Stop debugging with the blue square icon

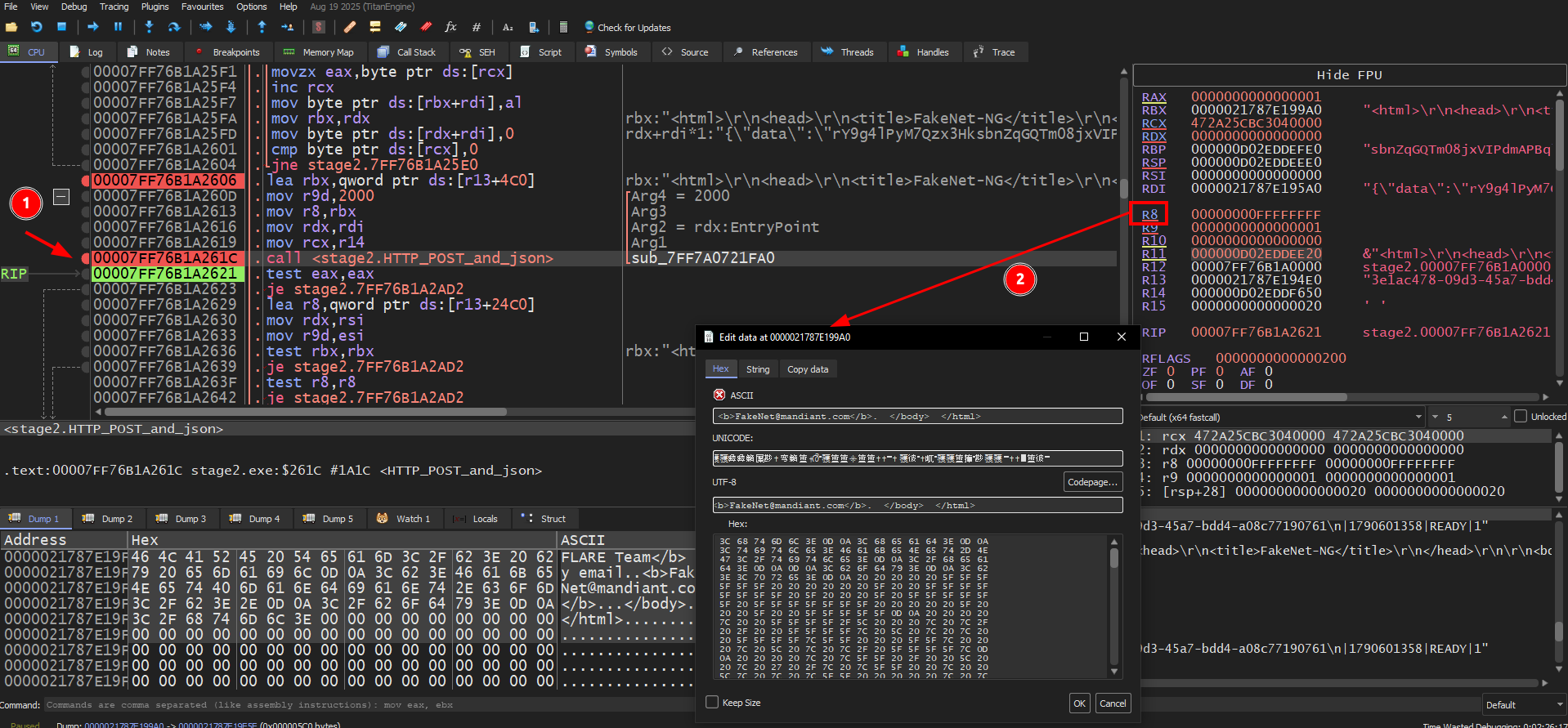coord(61,27)
